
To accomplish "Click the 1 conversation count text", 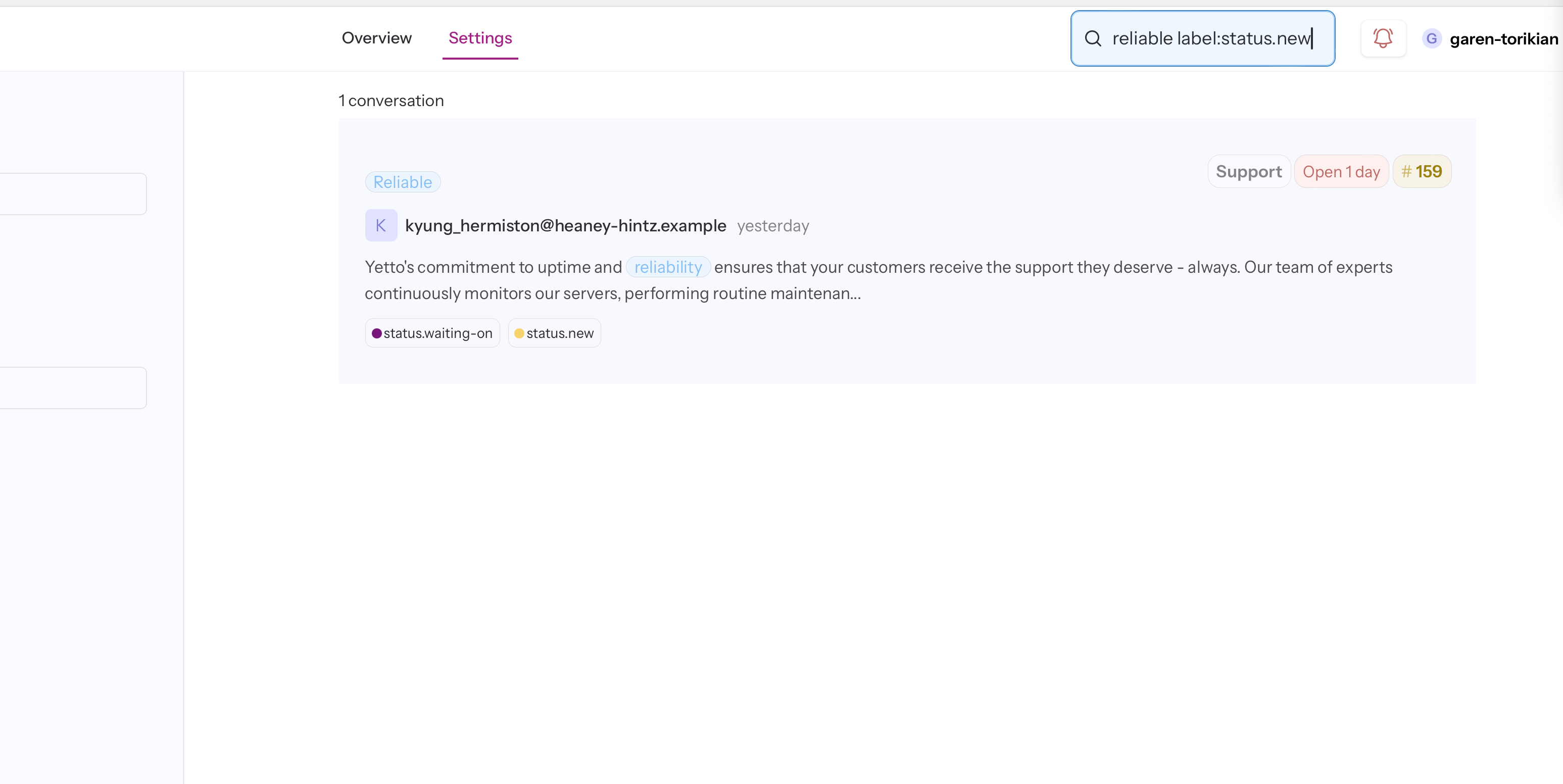I will coord(392,101).
